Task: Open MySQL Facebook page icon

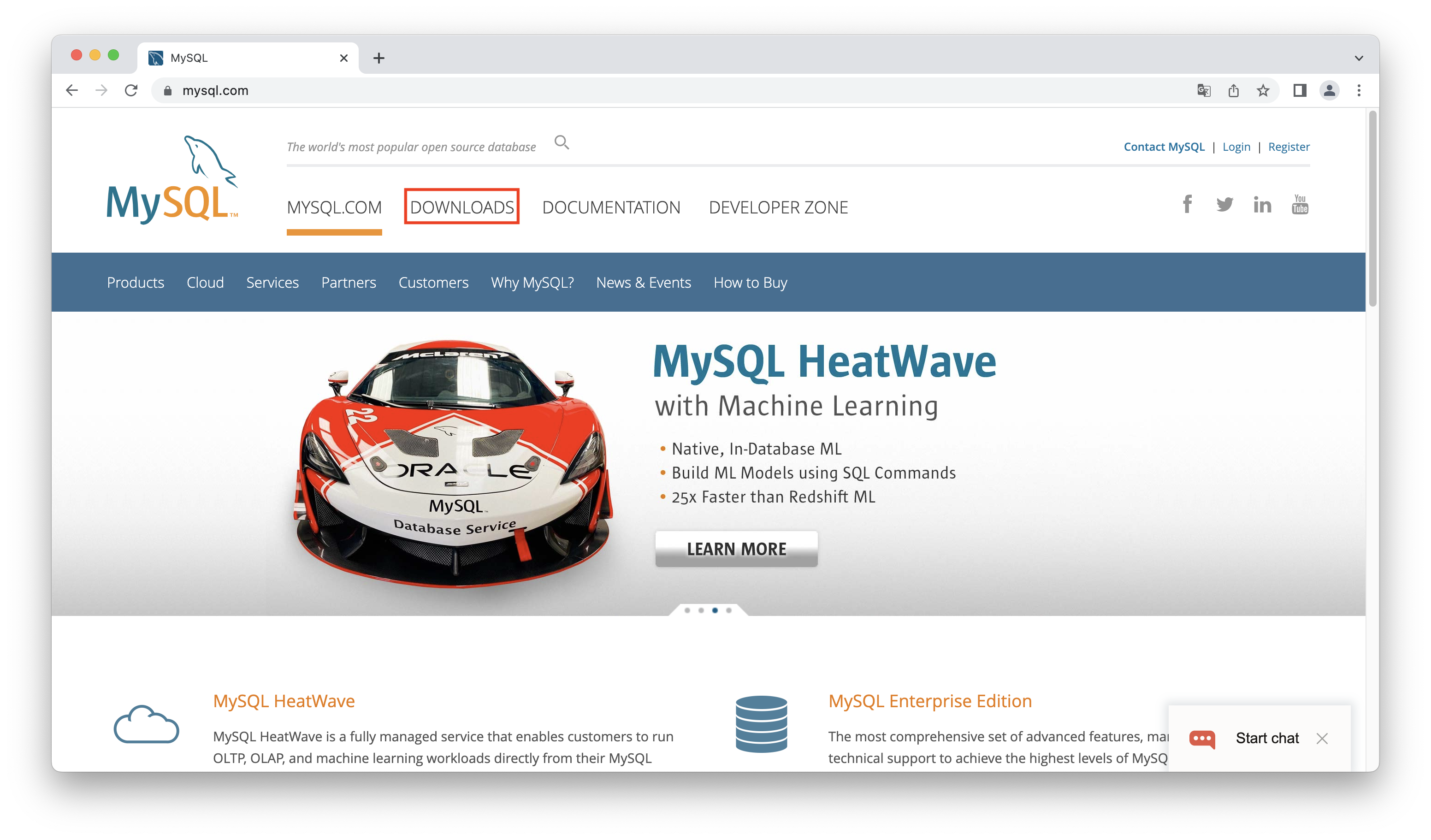Action: tap(1188, 204)
